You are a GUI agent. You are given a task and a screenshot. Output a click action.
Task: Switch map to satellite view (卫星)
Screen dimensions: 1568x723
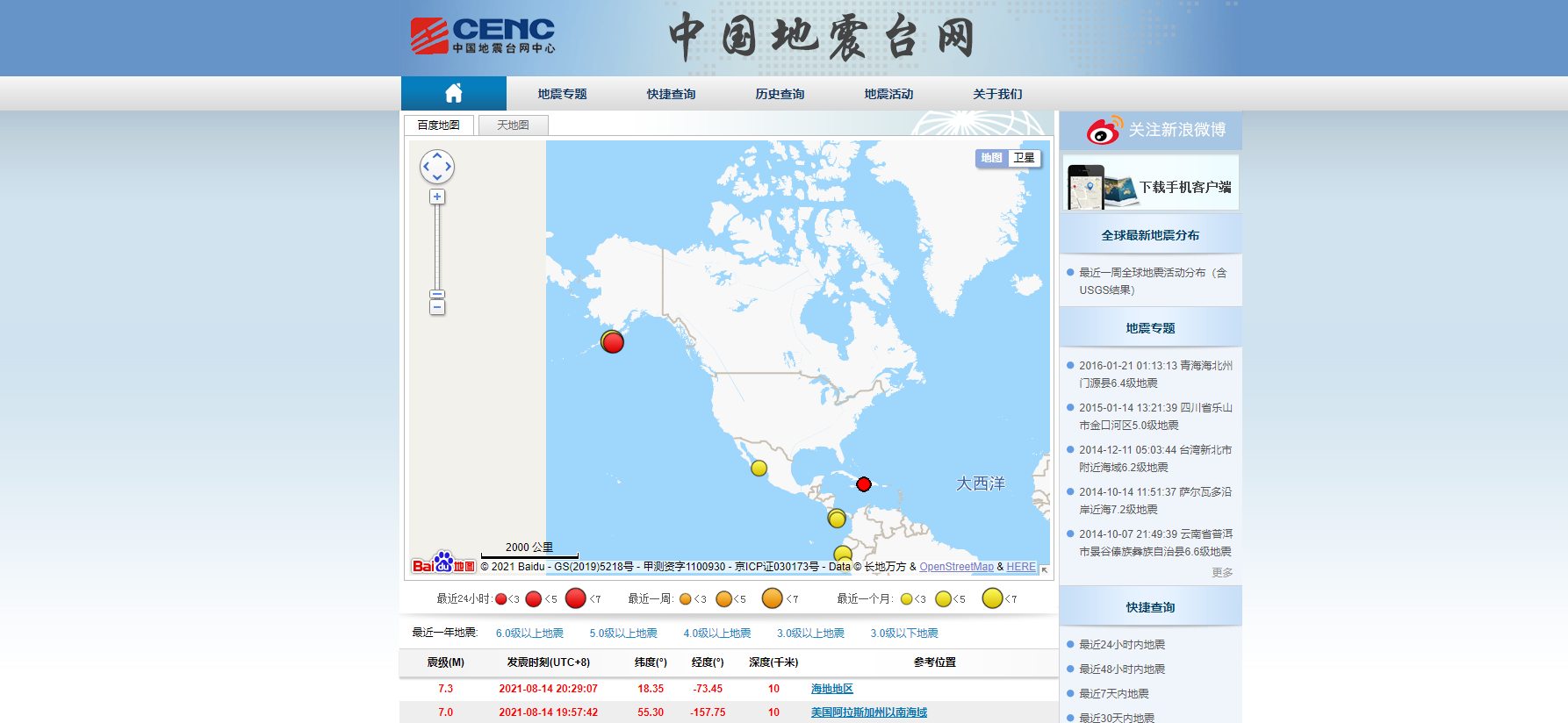[x=1024, y=158]
